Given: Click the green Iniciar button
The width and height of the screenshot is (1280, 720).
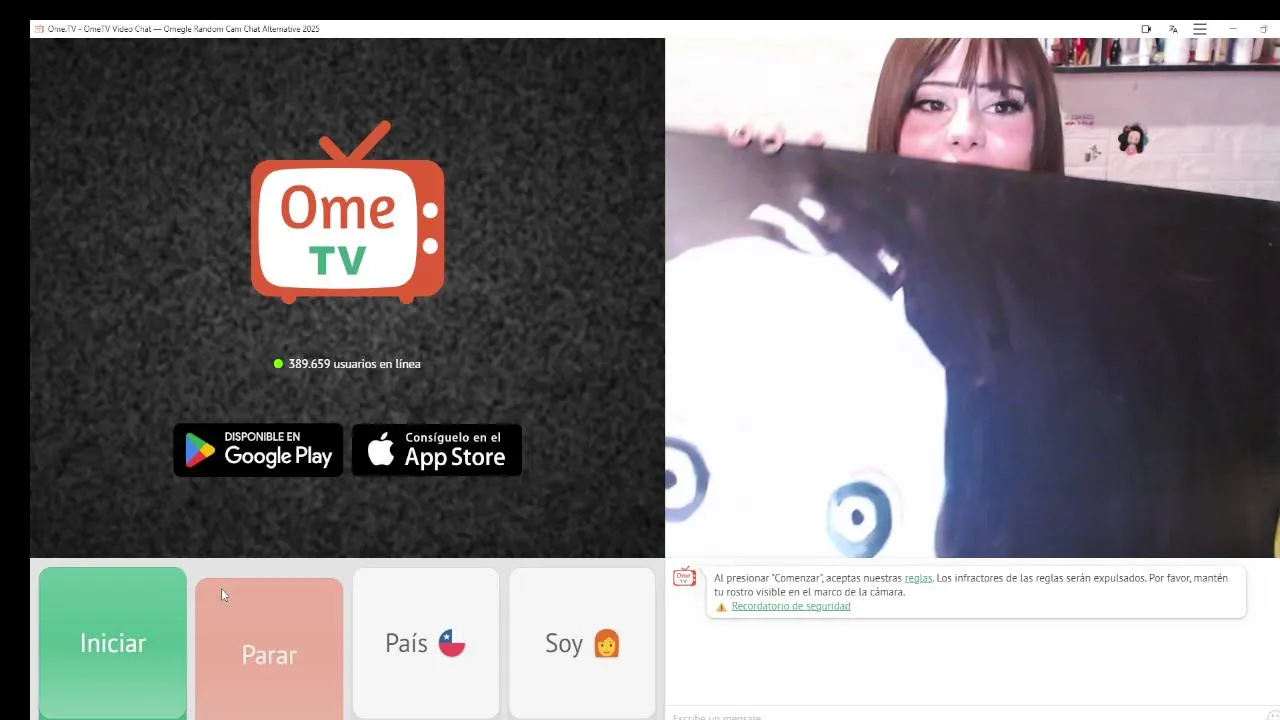Looking at the screenshot, I should coord(113,643).
